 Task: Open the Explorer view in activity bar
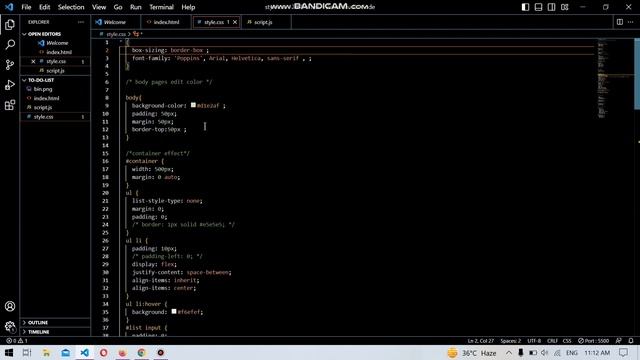[10, 24]
